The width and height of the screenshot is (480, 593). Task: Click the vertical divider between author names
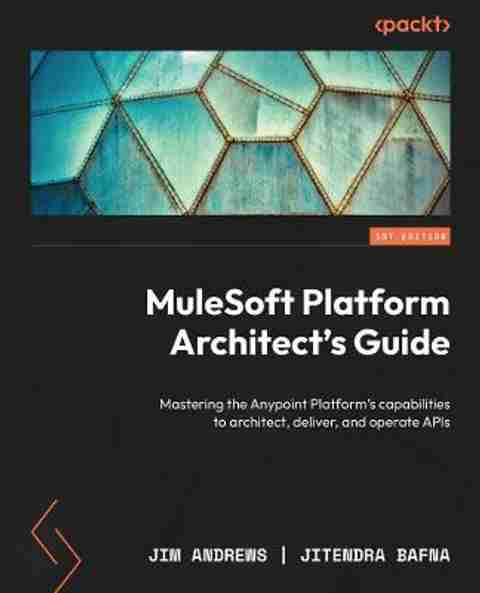(284, 555)
